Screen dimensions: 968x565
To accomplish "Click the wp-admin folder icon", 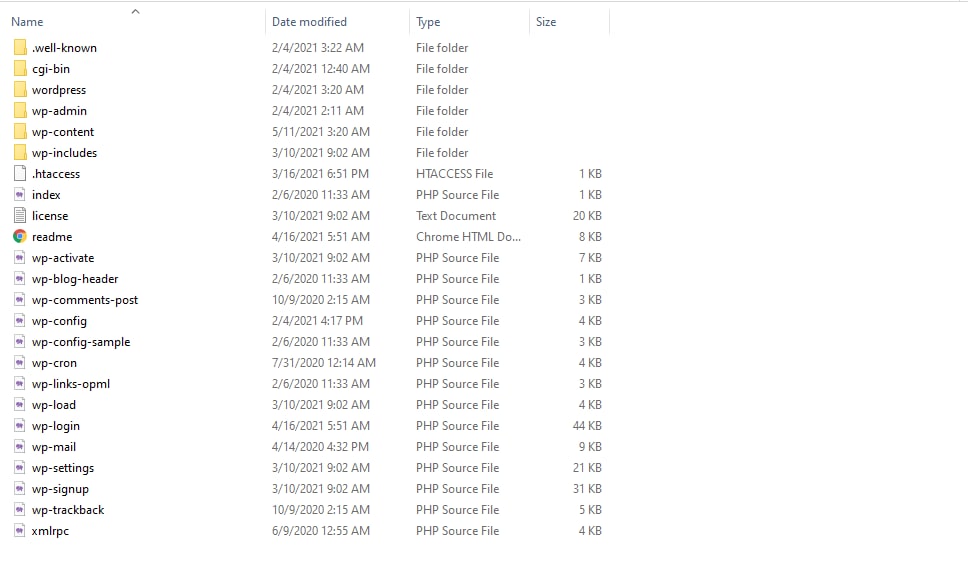I will [x=20, y=111].
